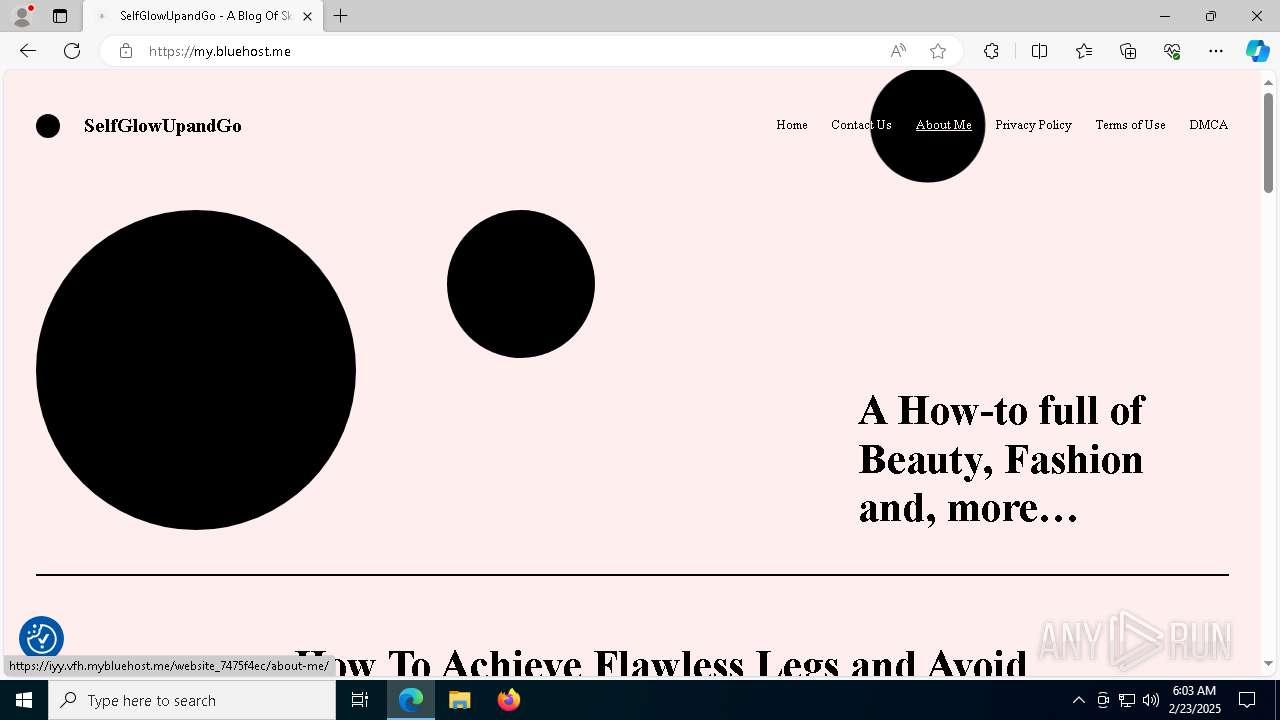Open browser profile icon

tap(22, 16)
